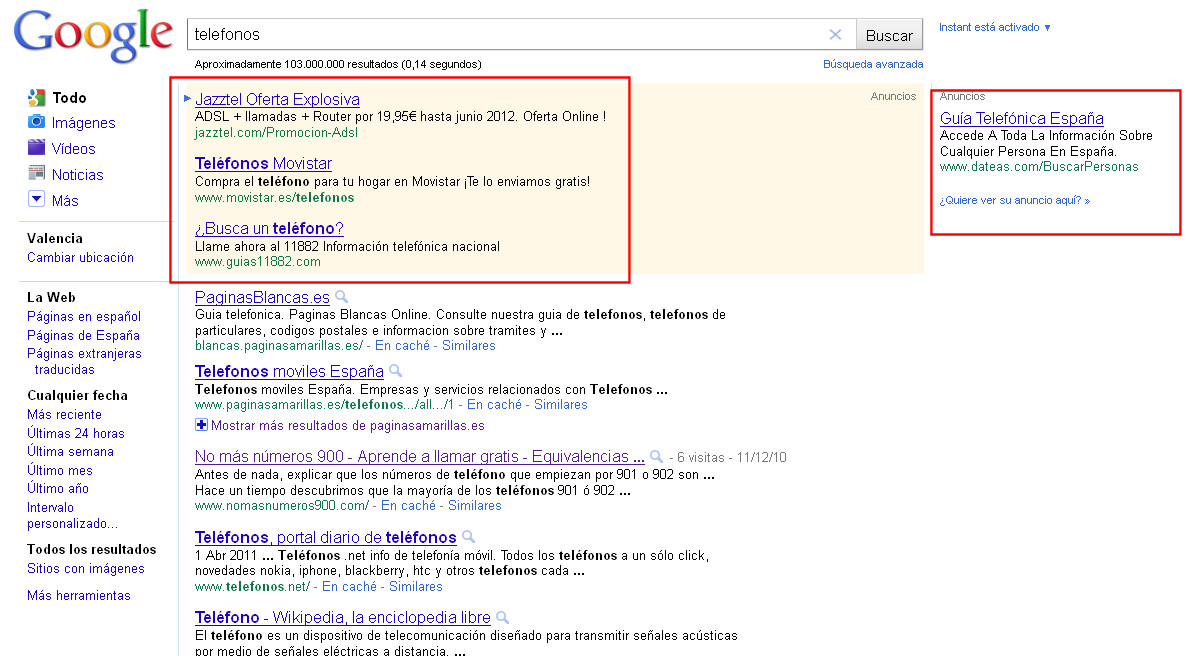The image size is (1190, 656).
Task: Open Búsqueda avanzada link
Action: (872, 64)
